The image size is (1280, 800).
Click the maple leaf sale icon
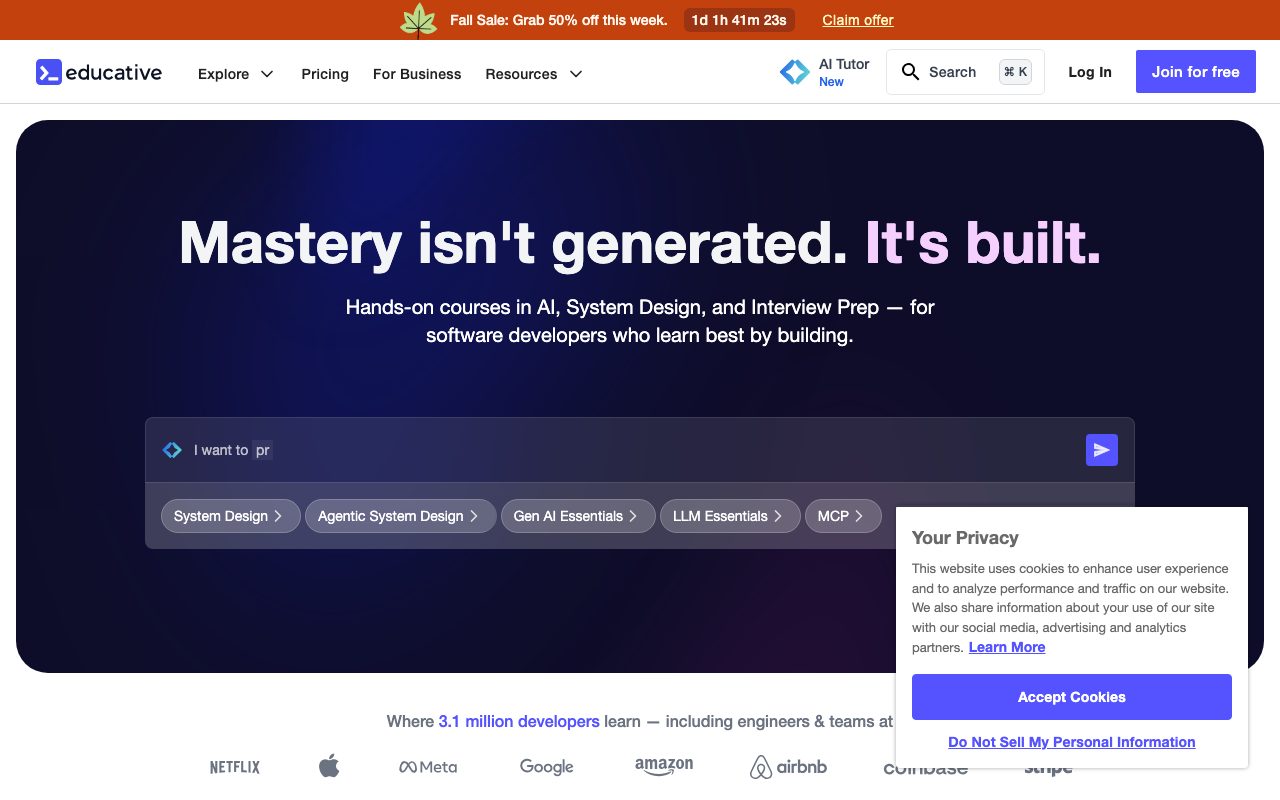pyautogui.click(x=419, y=20)
